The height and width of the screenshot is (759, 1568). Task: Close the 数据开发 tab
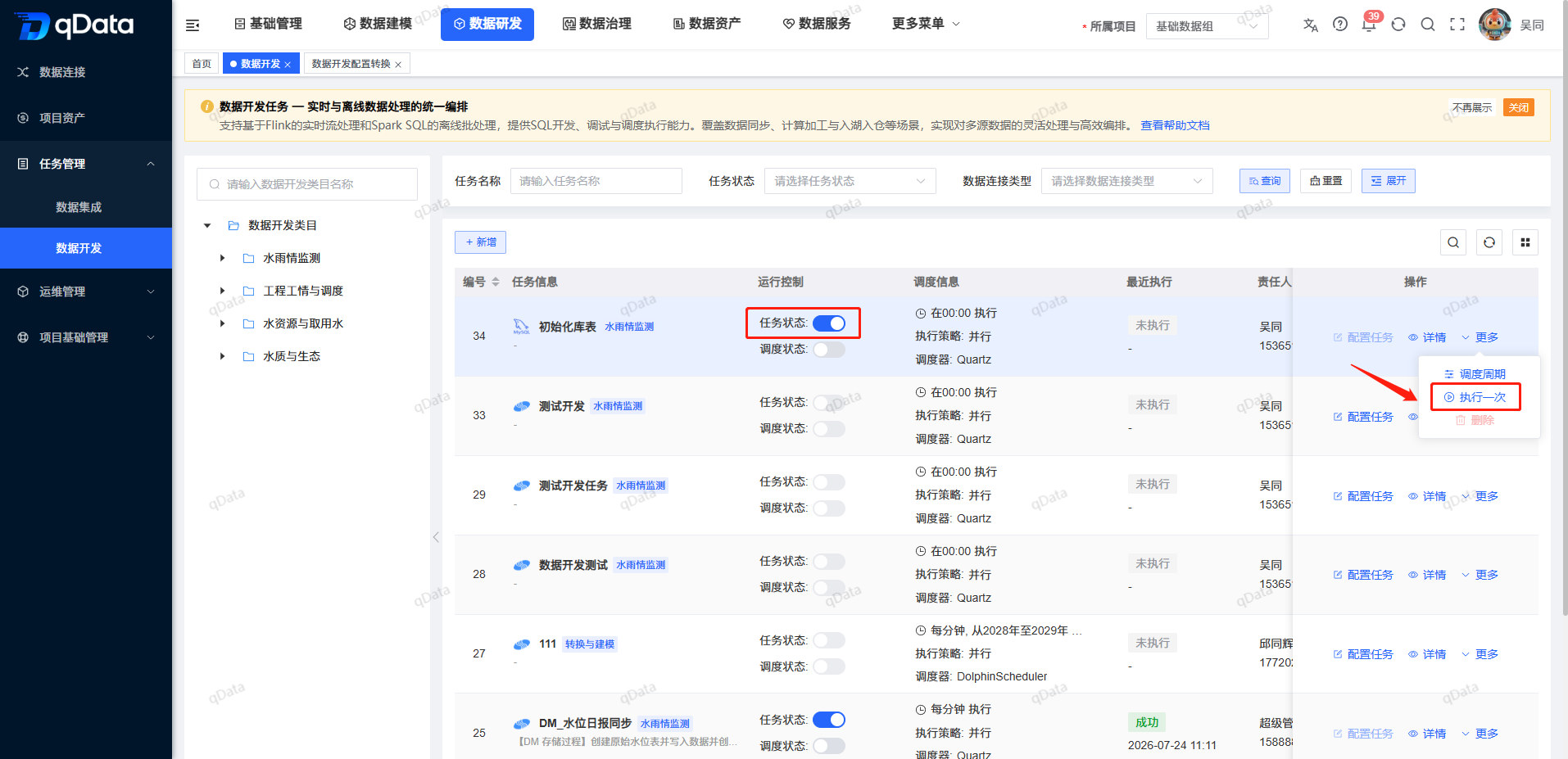click(288, 65)
